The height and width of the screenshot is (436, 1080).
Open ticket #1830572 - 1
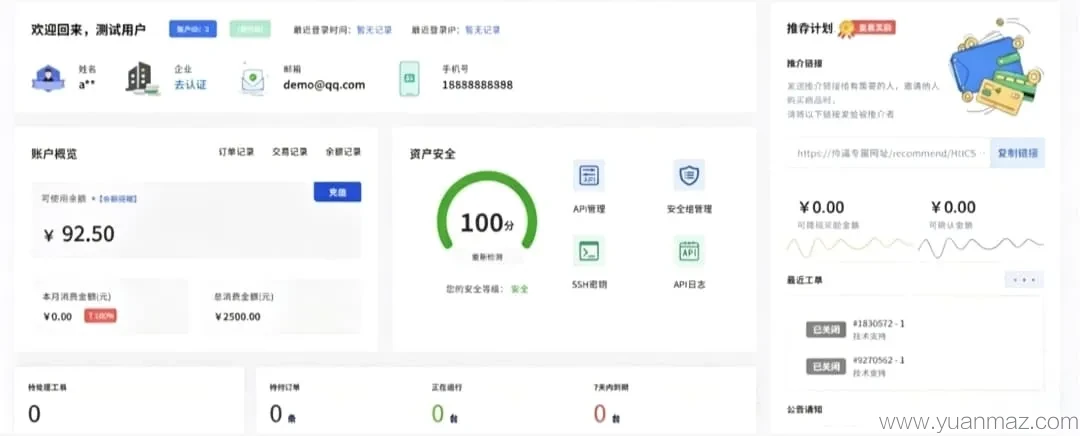pyautogui.click(x=878, y=323)
